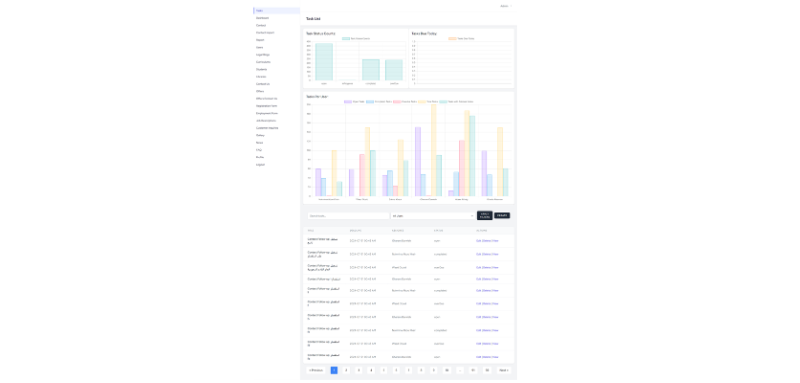Click Edit link in the first table row

pos(479,241)
